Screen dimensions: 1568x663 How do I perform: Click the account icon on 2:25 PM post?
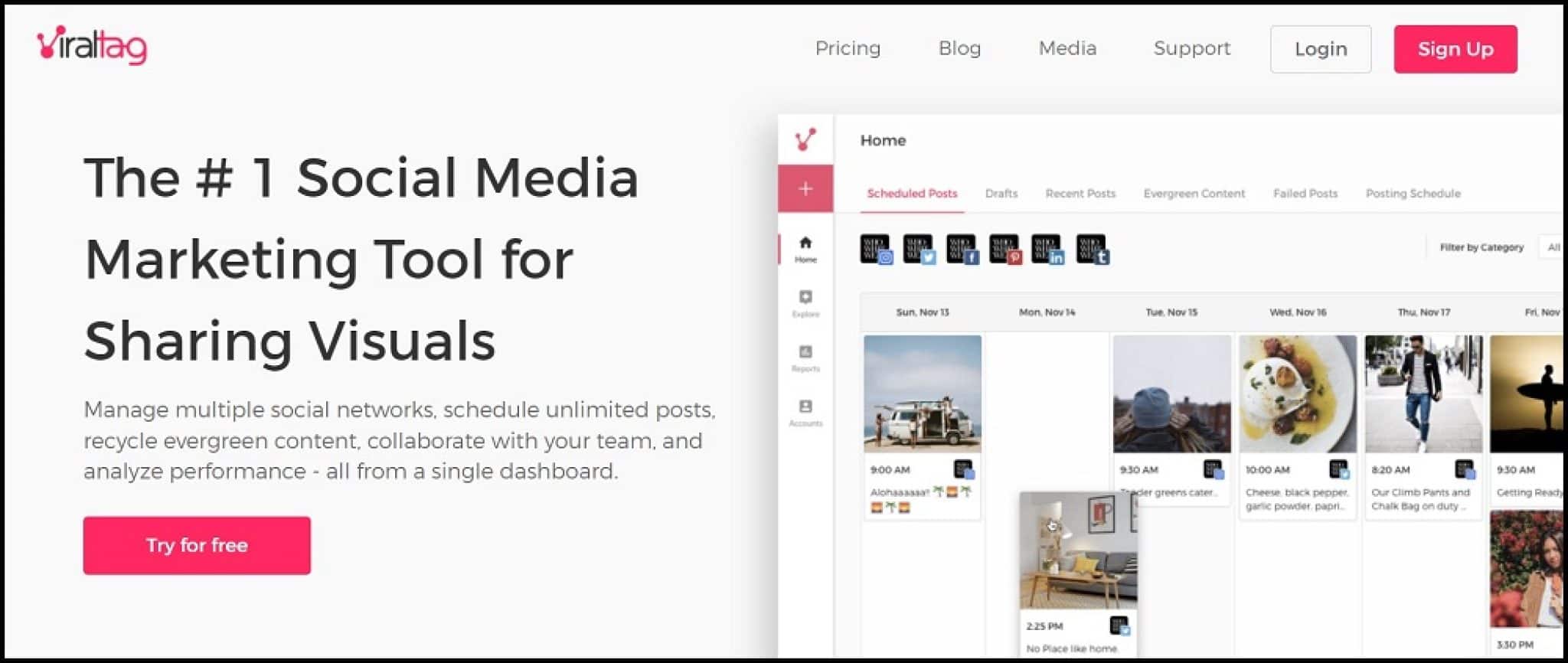coord(1119,625)
